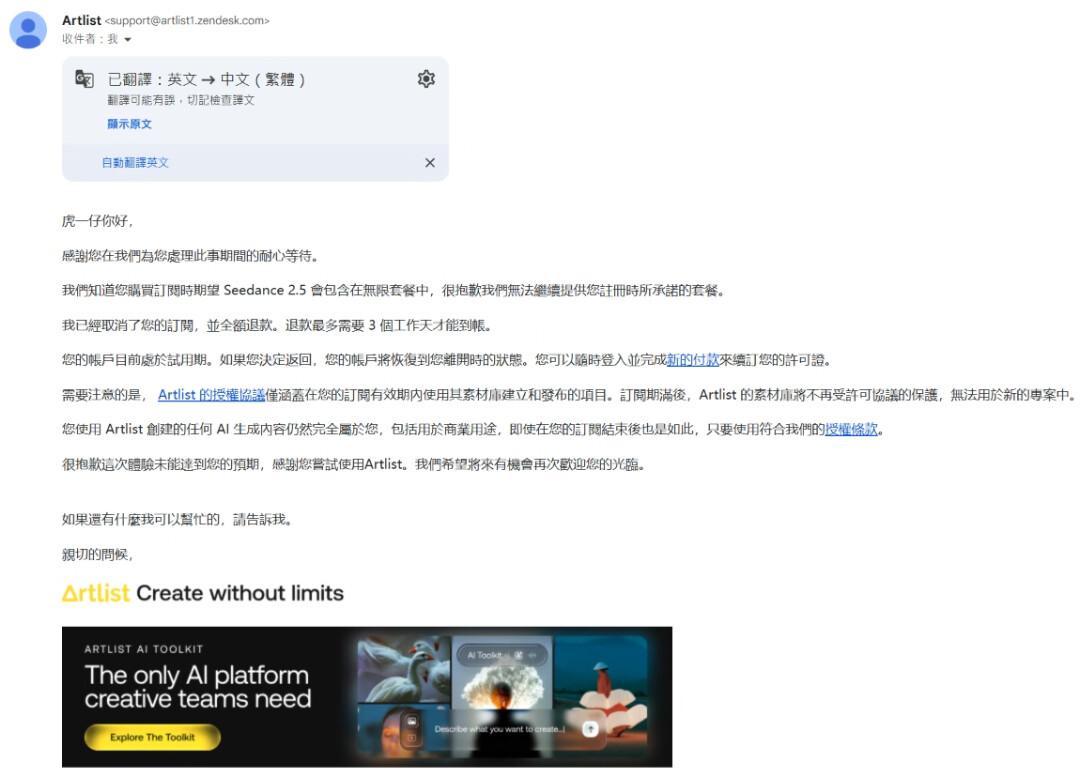Click the Artlist logo in the signature

(x=95, y=593)
